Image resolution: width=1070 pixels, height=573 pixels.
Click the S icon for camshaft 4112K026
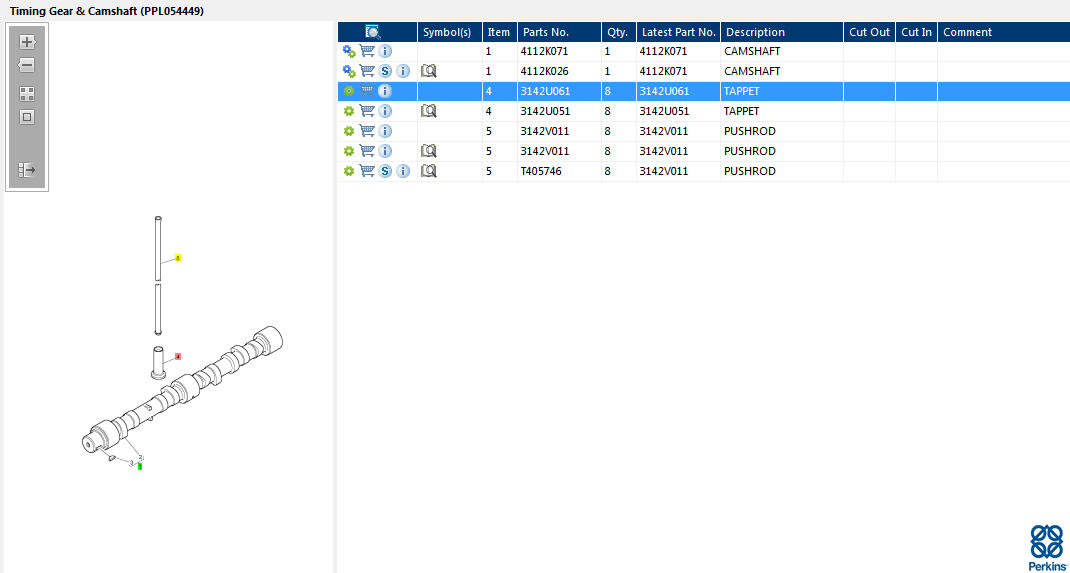385,71
